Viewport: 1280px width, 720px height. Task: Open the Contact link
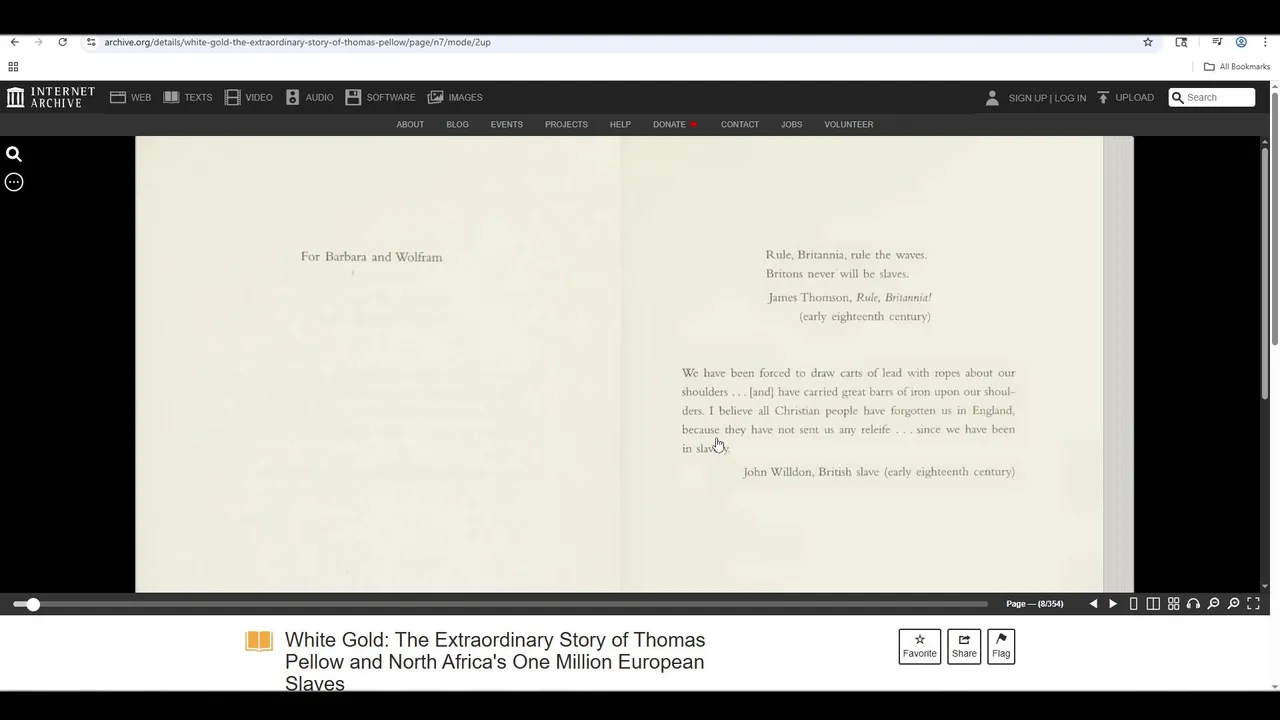pyautogui.click(x=740, y=124)
